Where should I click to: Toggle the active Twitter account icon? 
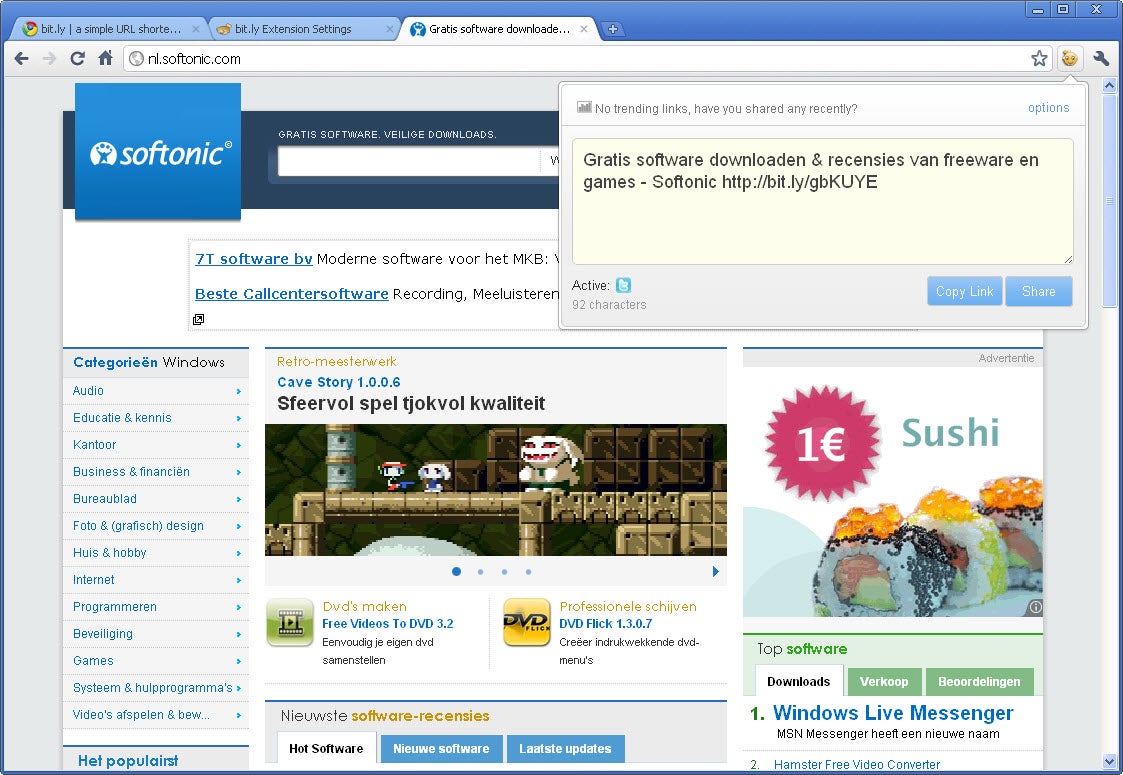pyautogui.click(x=624, y=285)
